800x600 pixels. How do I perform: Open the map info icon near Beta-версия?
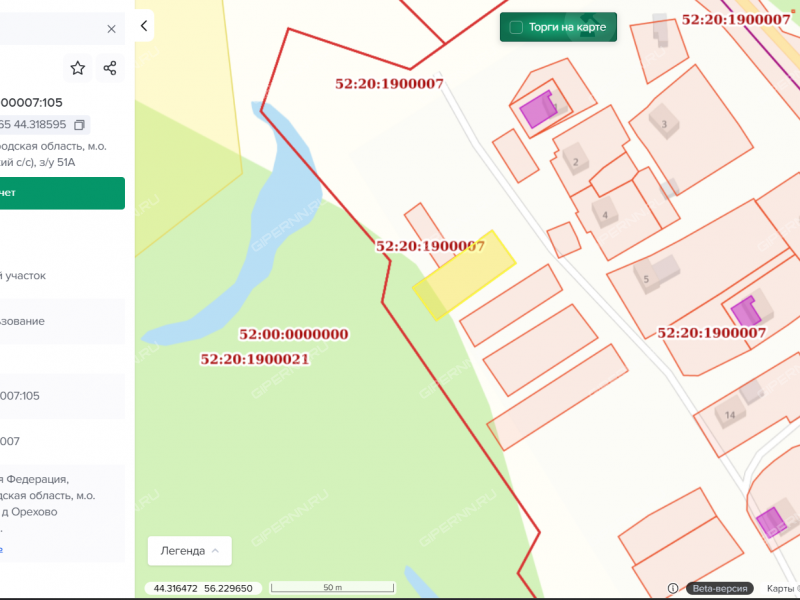pos(673,588)
